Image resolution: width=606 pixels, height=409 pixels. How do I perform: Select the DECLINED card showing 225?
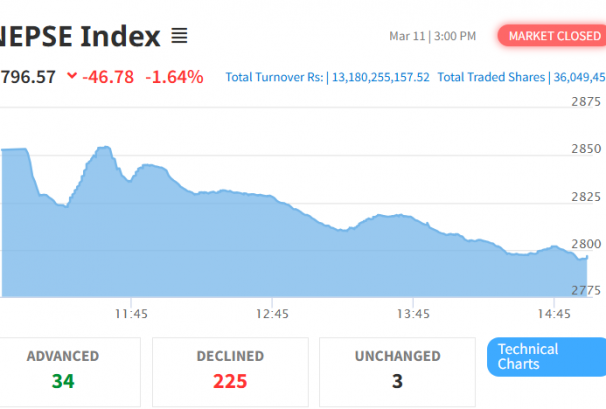pyautogui.click(x=230, y=370)
